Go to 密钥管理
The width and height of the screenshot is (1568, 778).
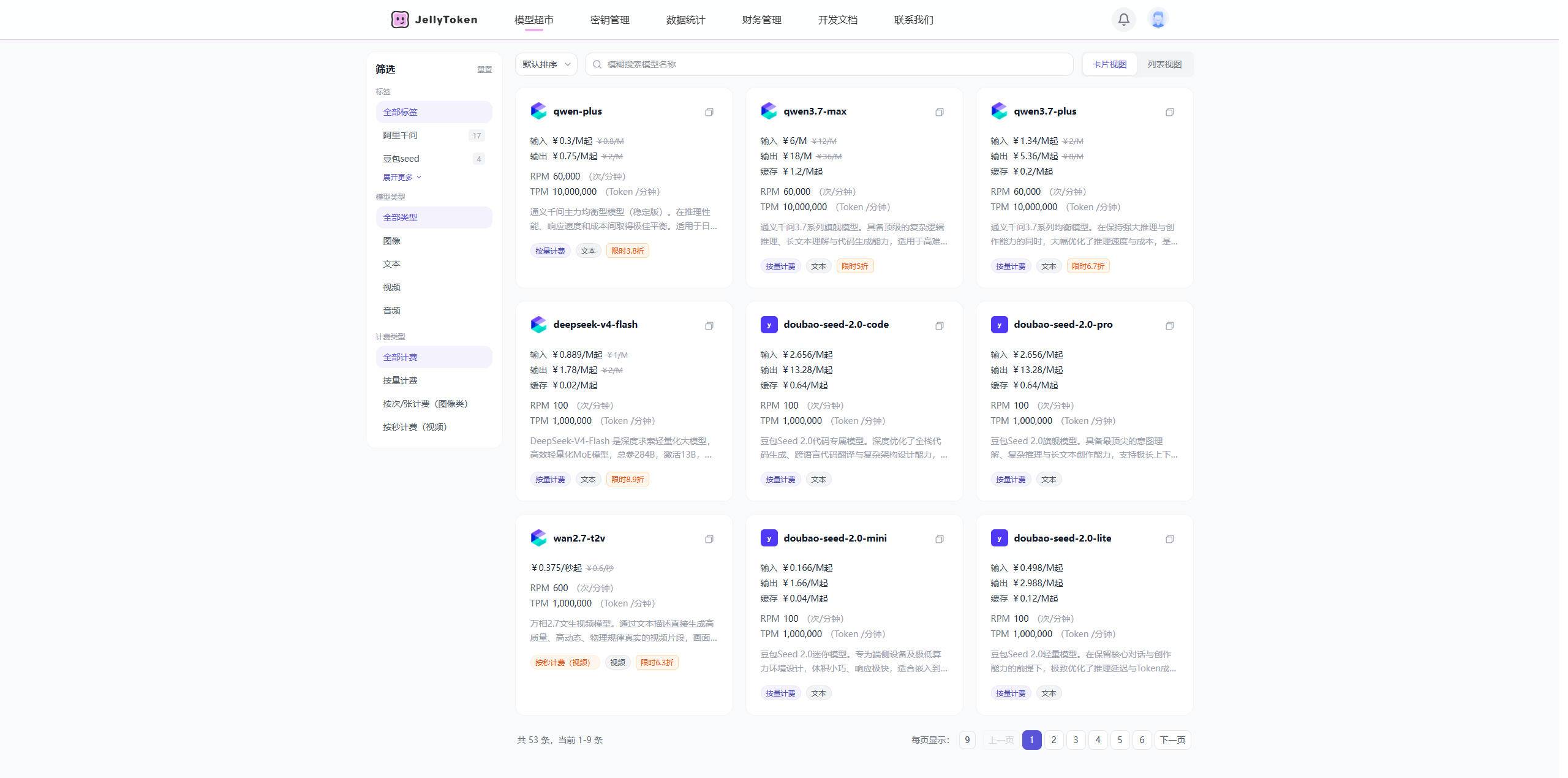coord(609,20)
